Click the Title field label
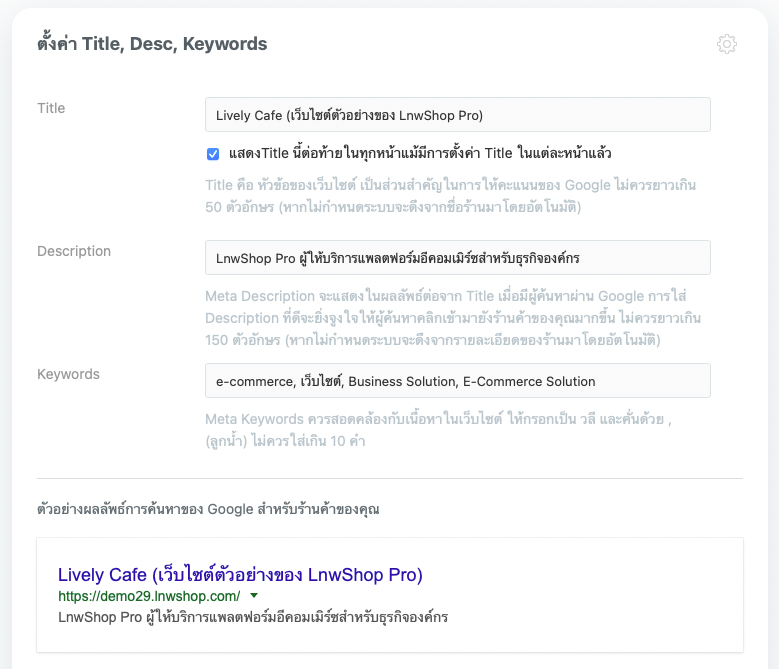The height and width of the screenshot is (669, 779). (51, 108)
